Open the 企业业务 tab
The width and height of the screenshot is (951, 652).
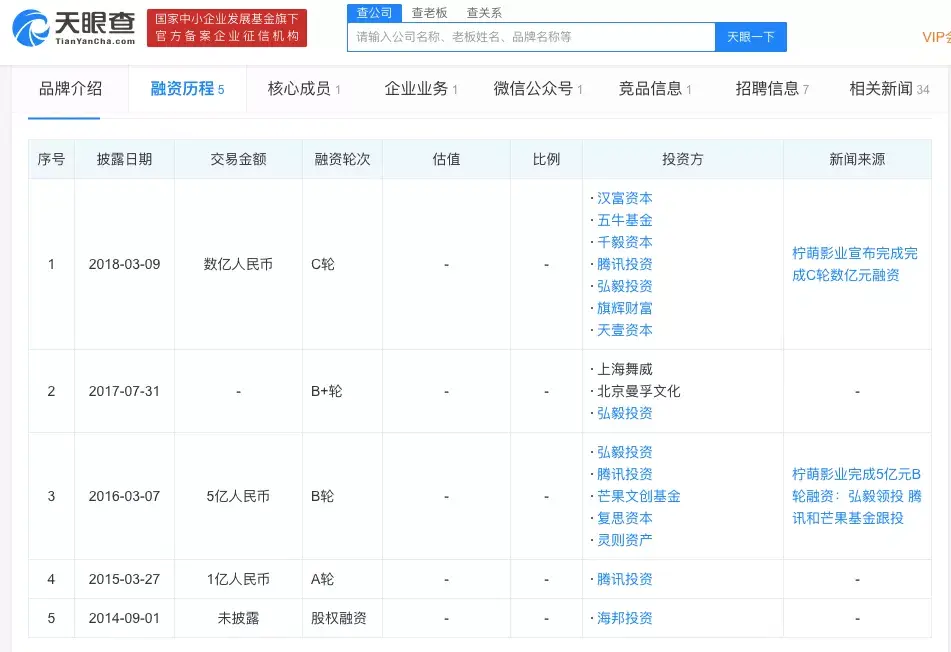point(420,89)
